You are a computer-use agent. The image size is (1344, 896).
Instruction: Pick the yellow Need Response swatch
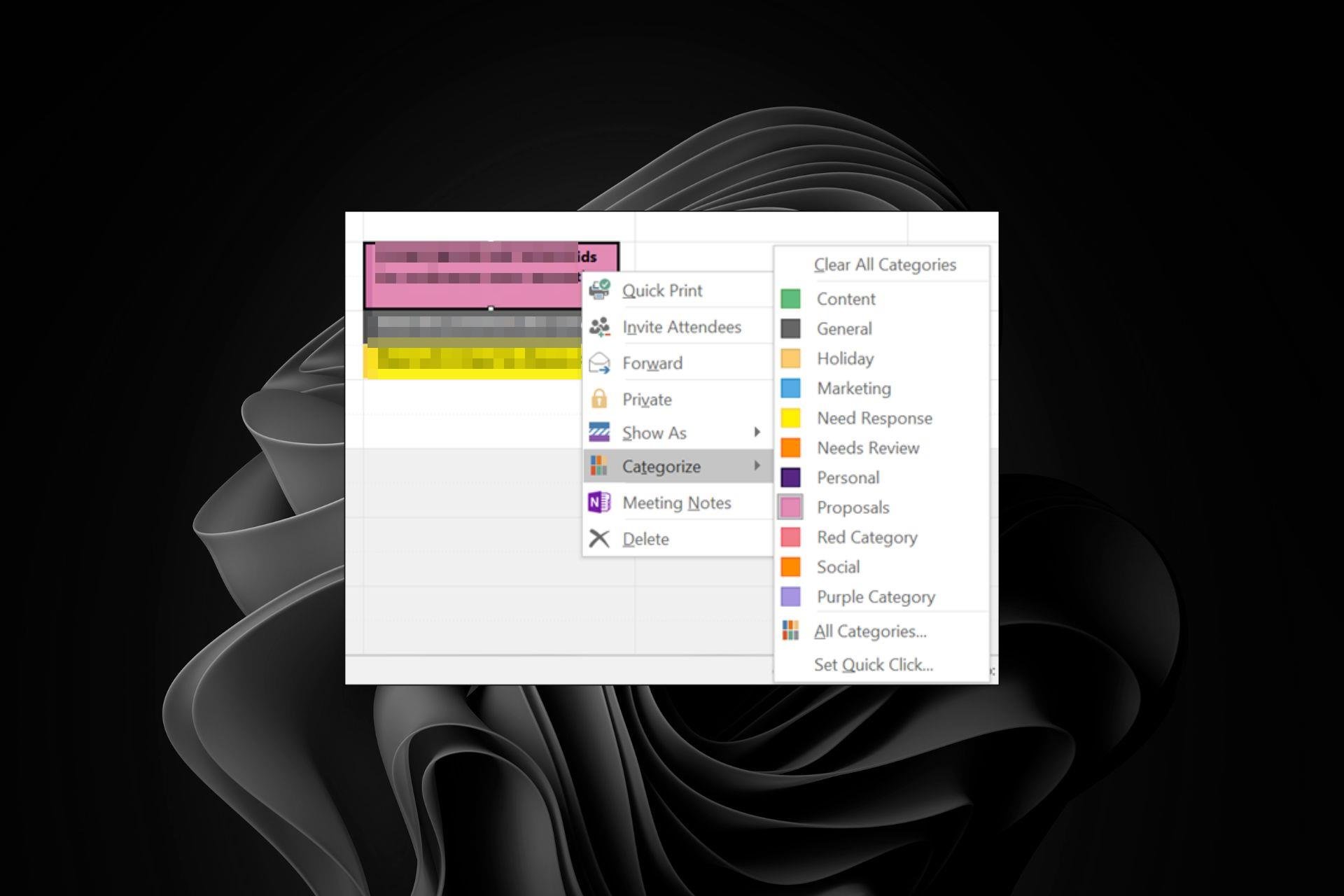point(790,418)
